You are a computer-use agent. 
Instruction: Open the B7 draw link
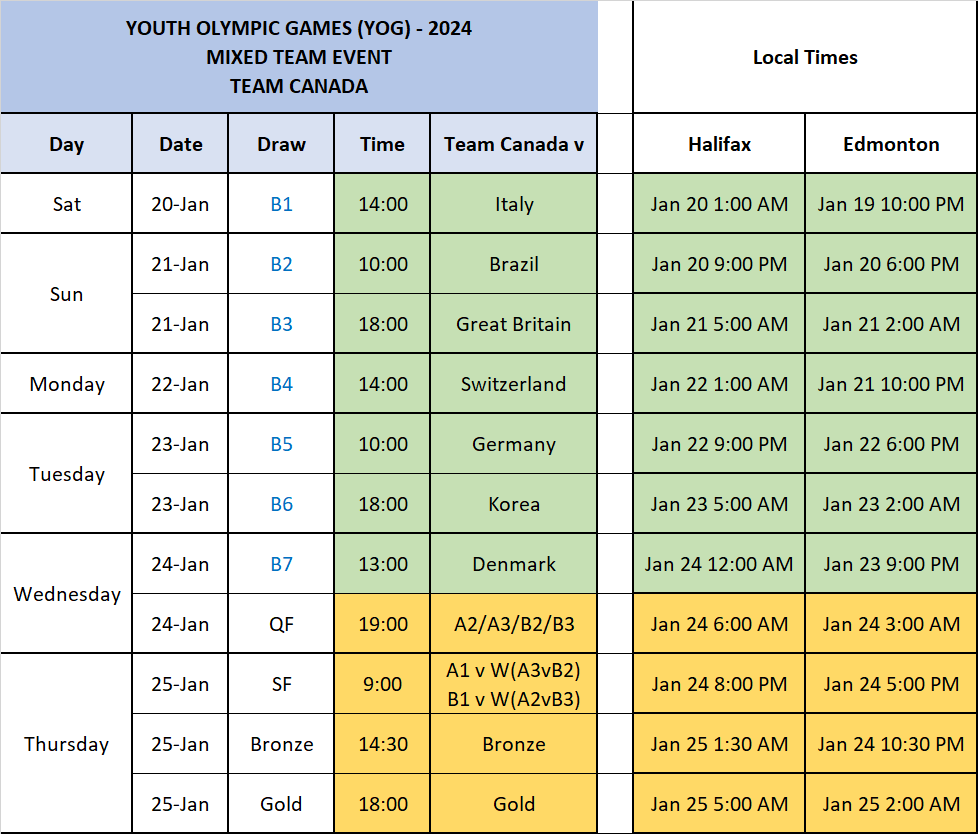point(281,564)
